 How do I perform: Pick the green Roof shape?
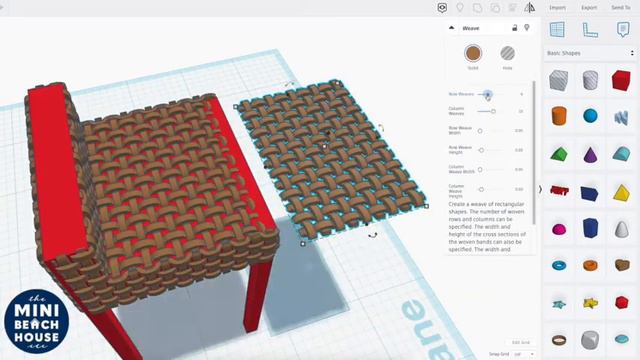[559, 154]
